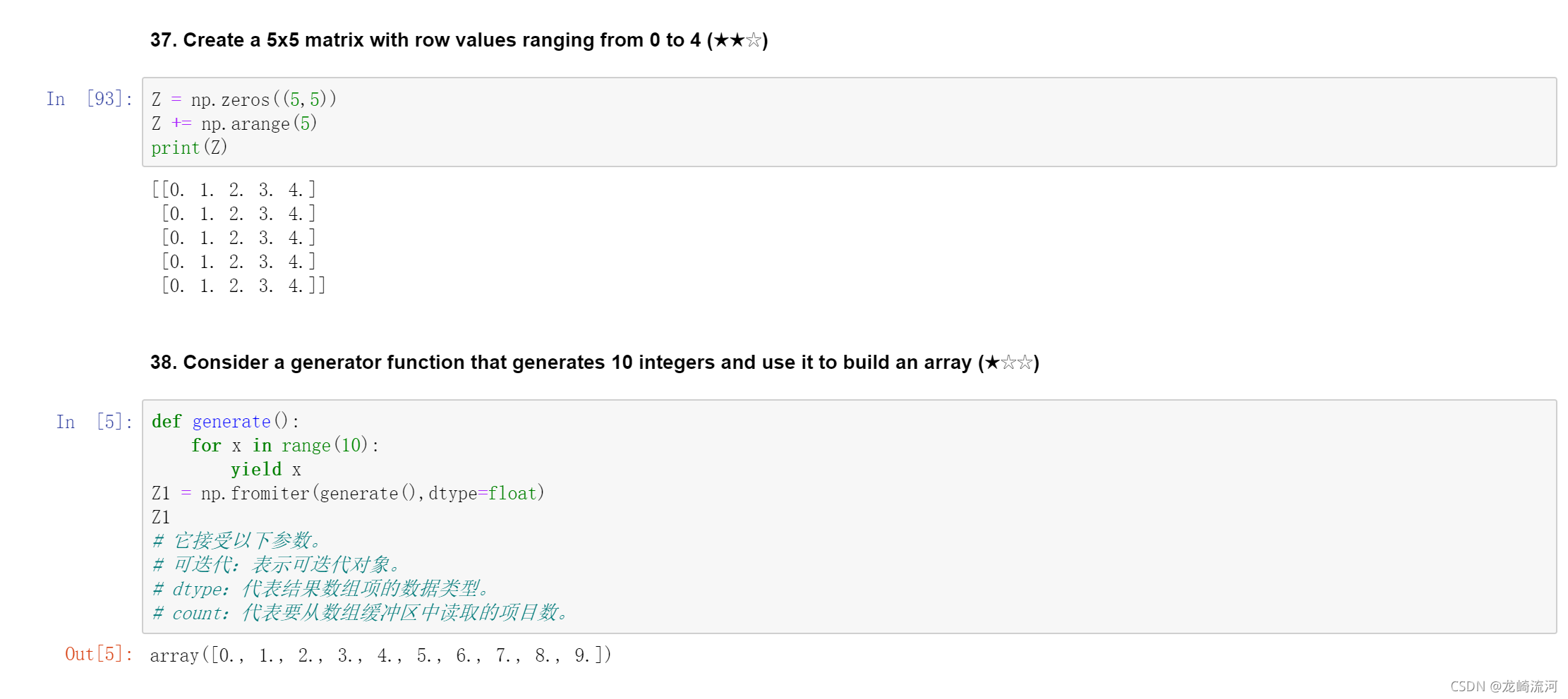Click the Out[5] output prompt
This screenshot has width=1568, height=699.
click(x=99, y=654)
